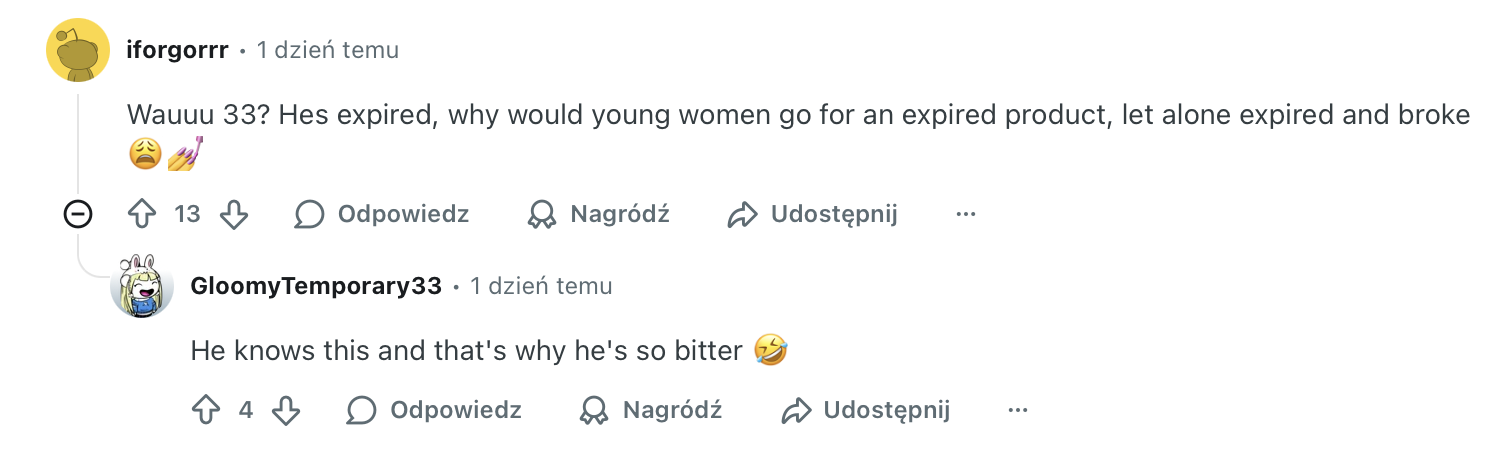Open more options on GloomyTemporary33's reply
The width and height of the screenshot is (1504, 466).
tap(1018, 410)
